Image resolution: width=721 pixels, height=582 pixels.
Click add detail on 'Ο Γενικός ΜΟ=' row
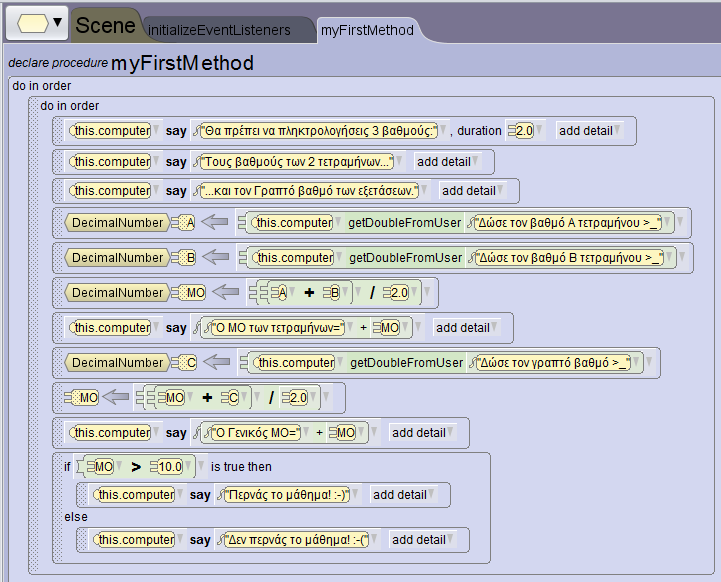click(x=422, y=433)
